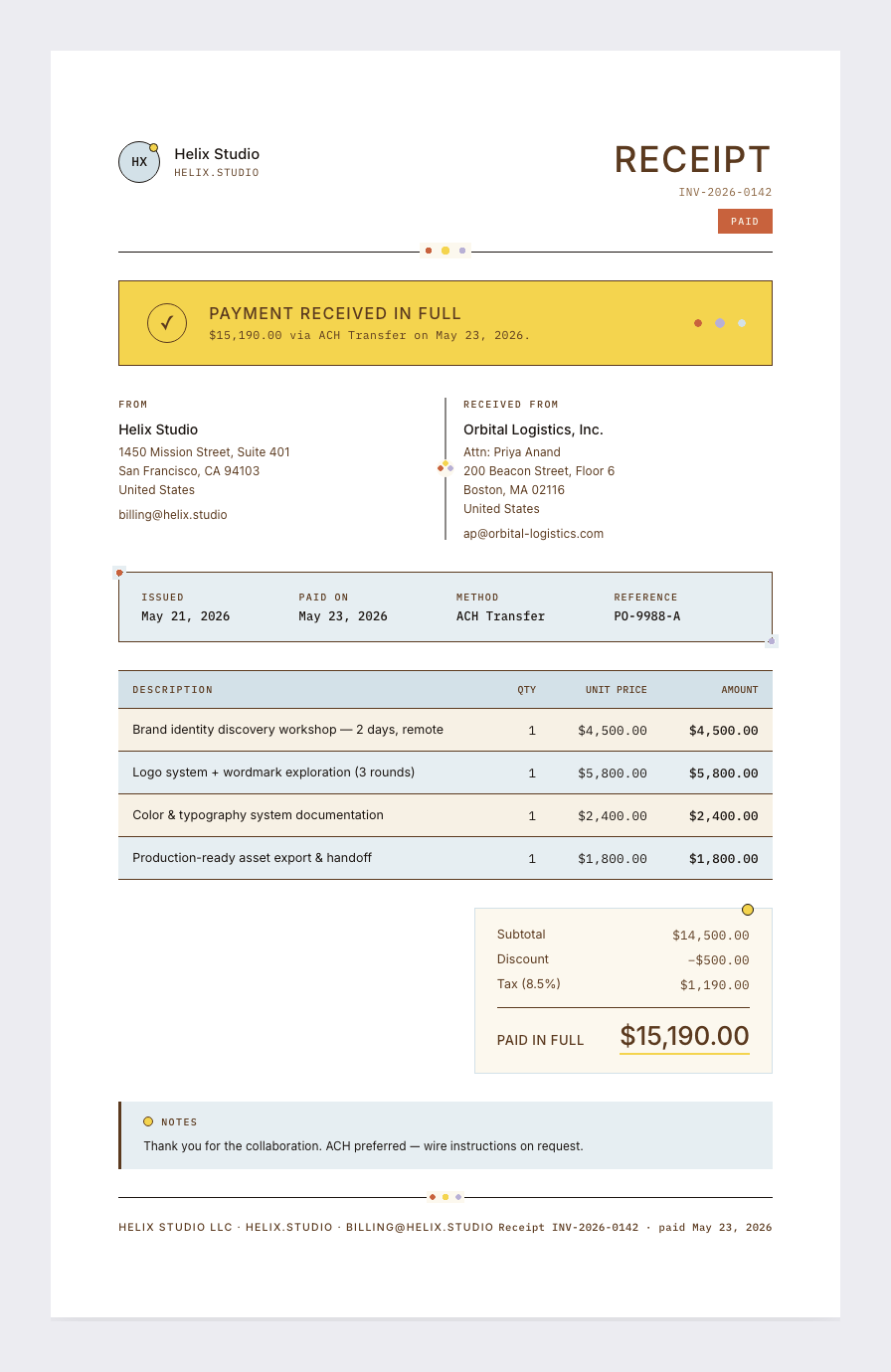Select "200 Beacon Street, Floor 6"
The height and width of the screenshot is (1372, 891).
pos(539,471)
